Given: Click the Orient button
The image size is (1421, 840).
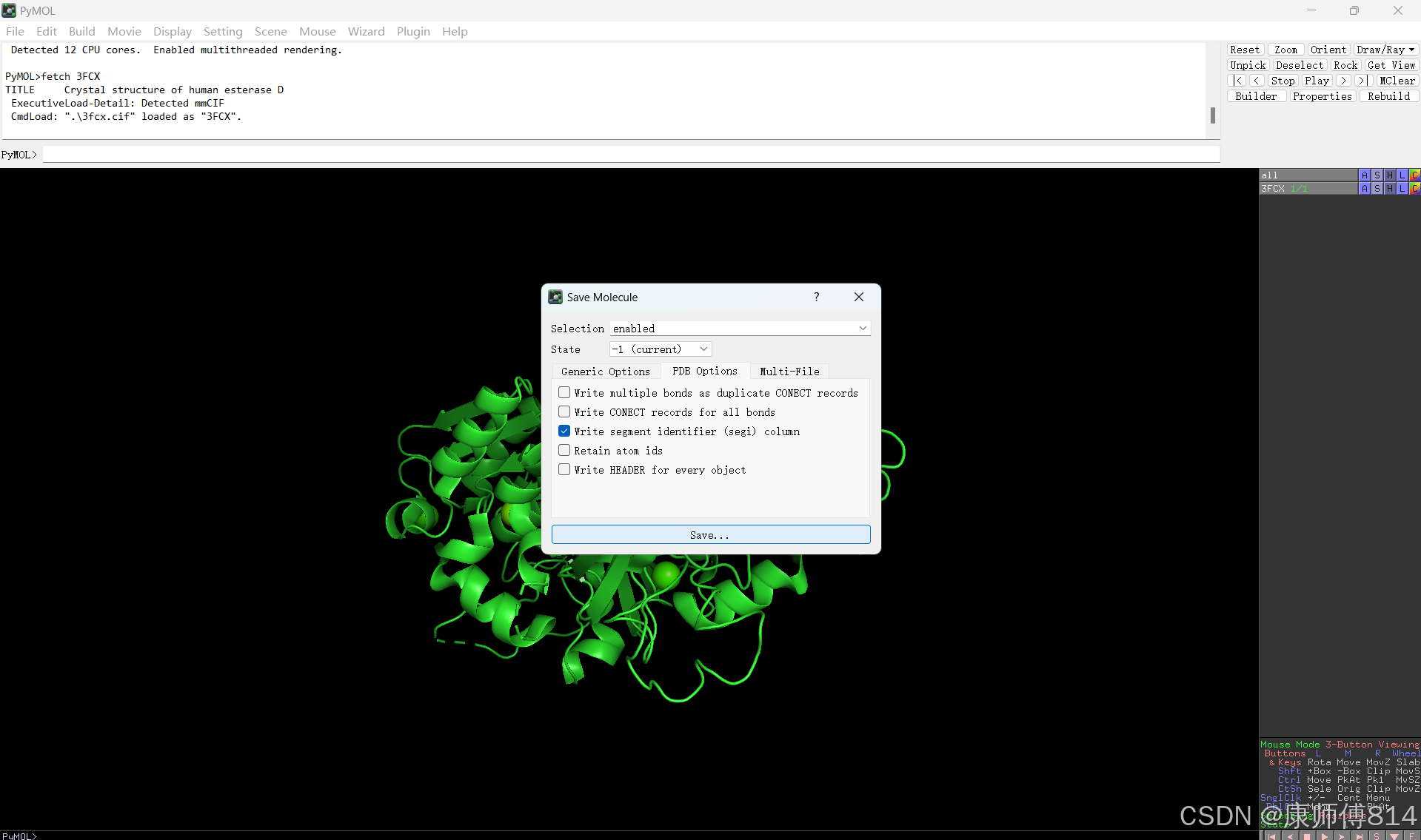Looking at the screenshot, I should click(1328, 50).
